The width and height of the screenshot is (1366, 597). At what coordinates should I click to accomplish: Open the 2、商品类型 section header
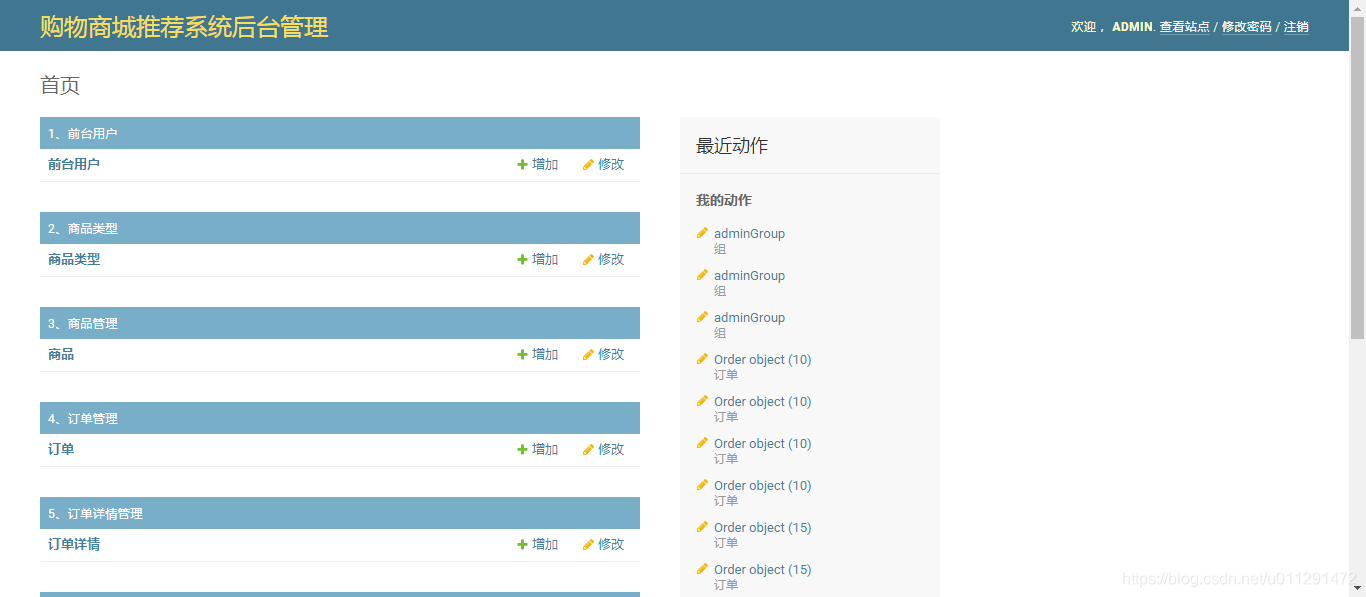340,228
